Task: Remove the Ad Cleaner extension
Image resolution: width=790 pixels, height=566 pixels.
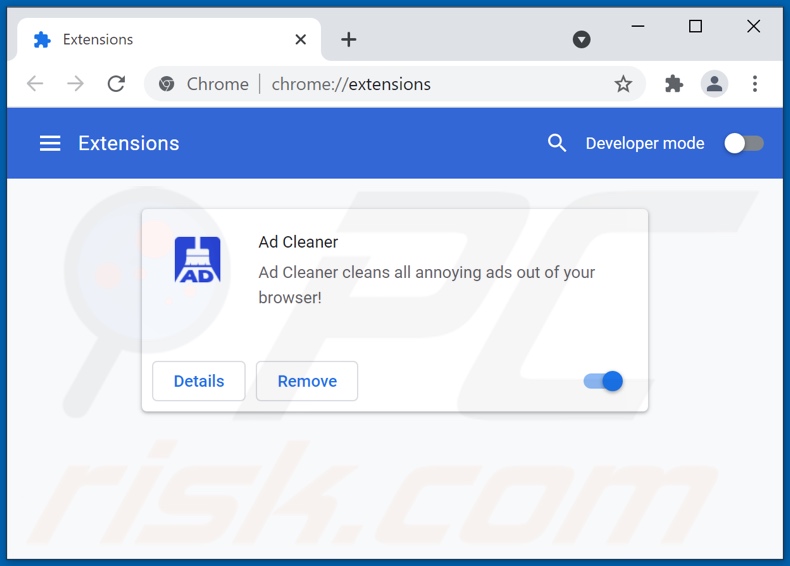Action: [307, 381]
